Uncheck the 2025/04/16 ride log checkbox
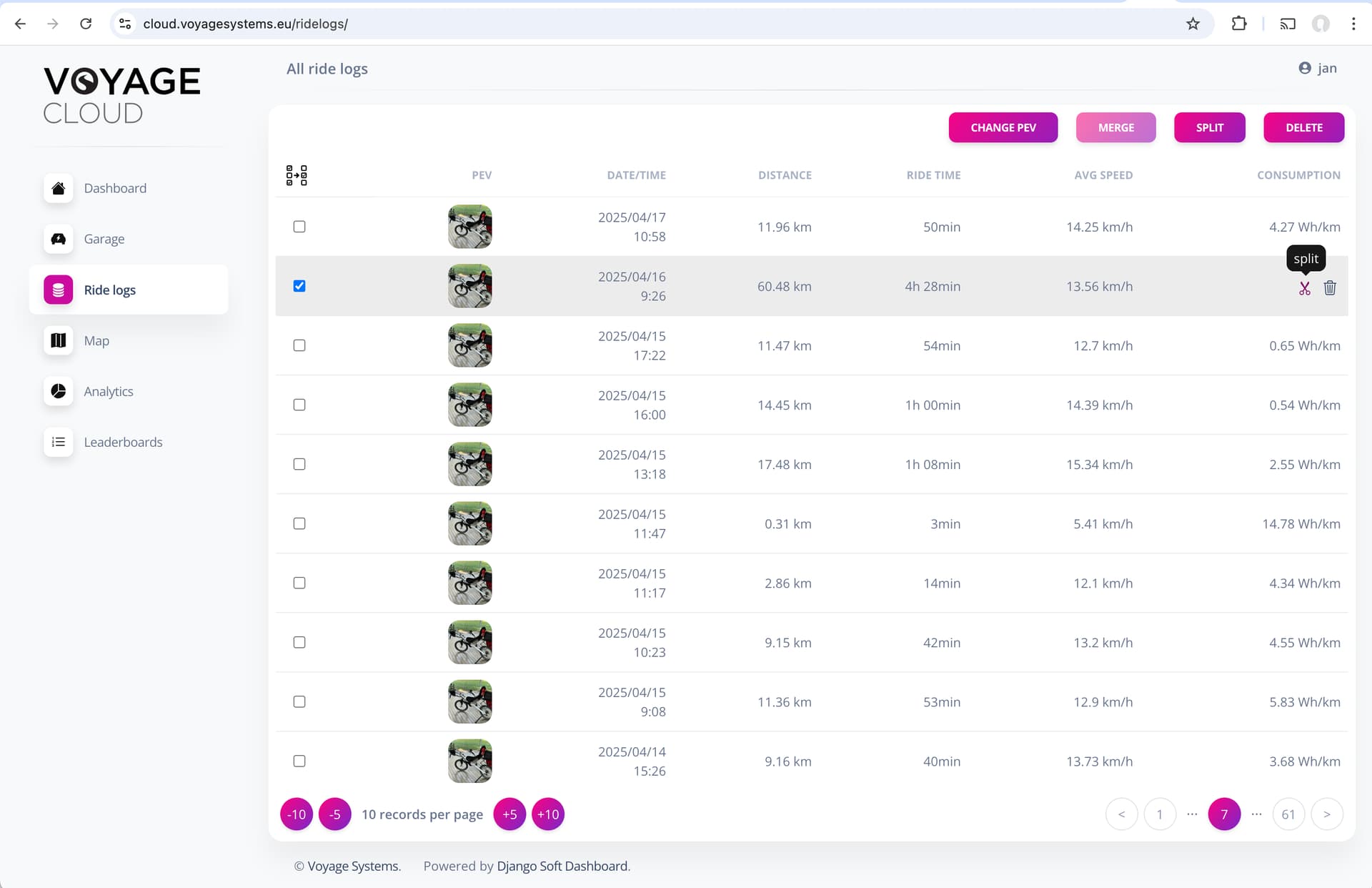 299,286
